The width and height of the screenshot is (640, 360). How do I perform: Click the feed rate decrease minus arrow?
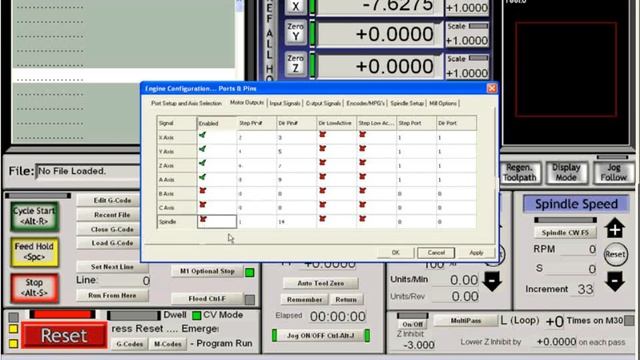pyautogui.click(x=492, y=282)
